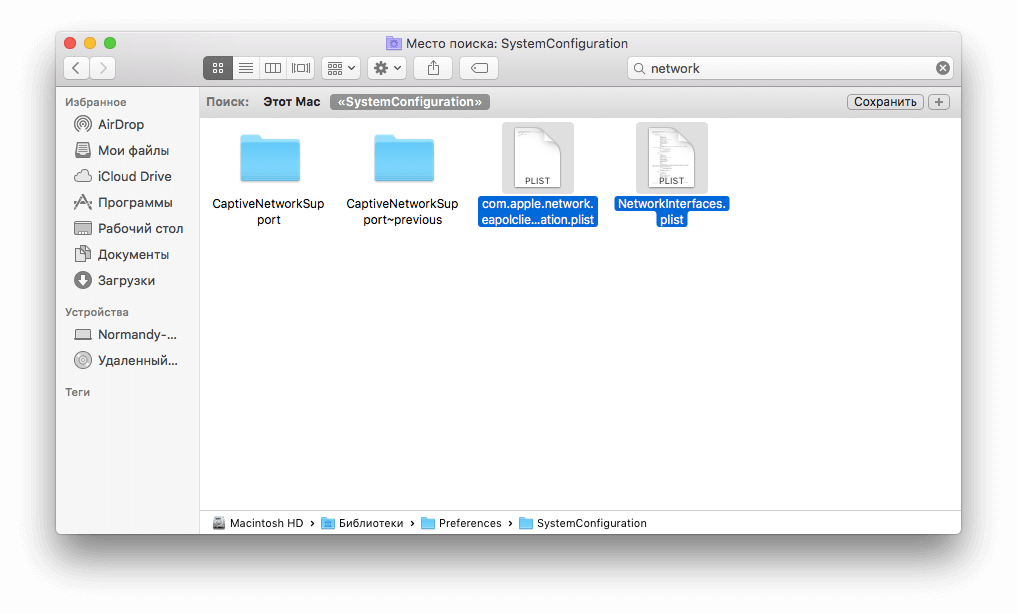
Task: Click Macintosh HD in the path bar
Action: coord(258,523)
